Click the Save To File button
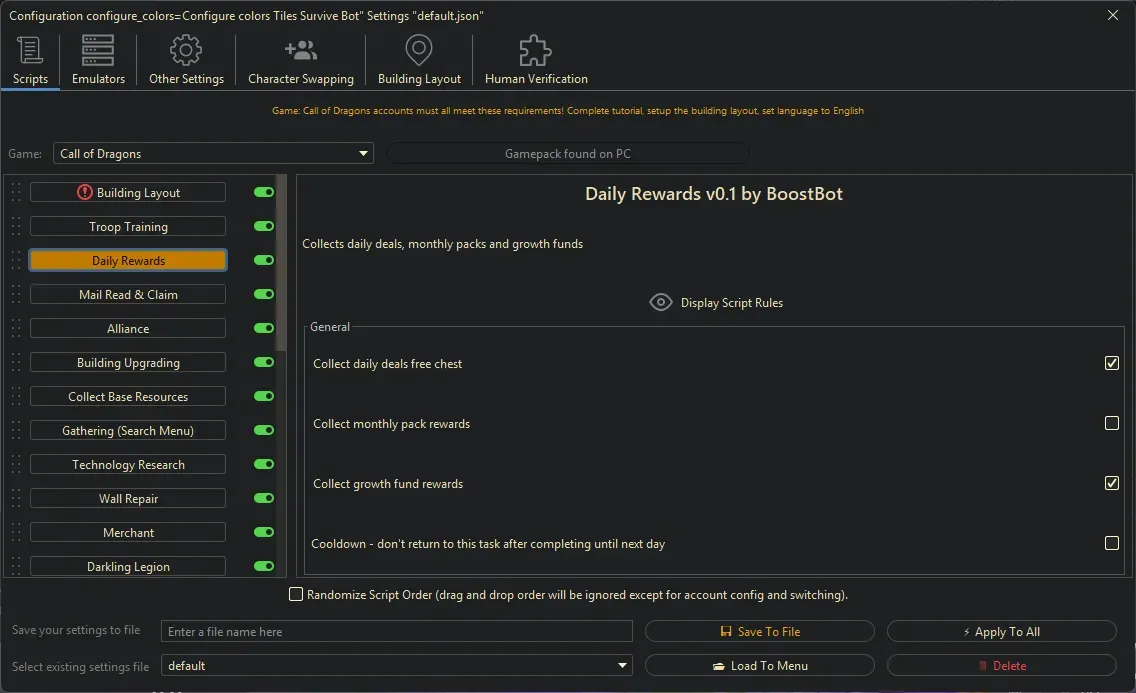 (x=759, y=631)
